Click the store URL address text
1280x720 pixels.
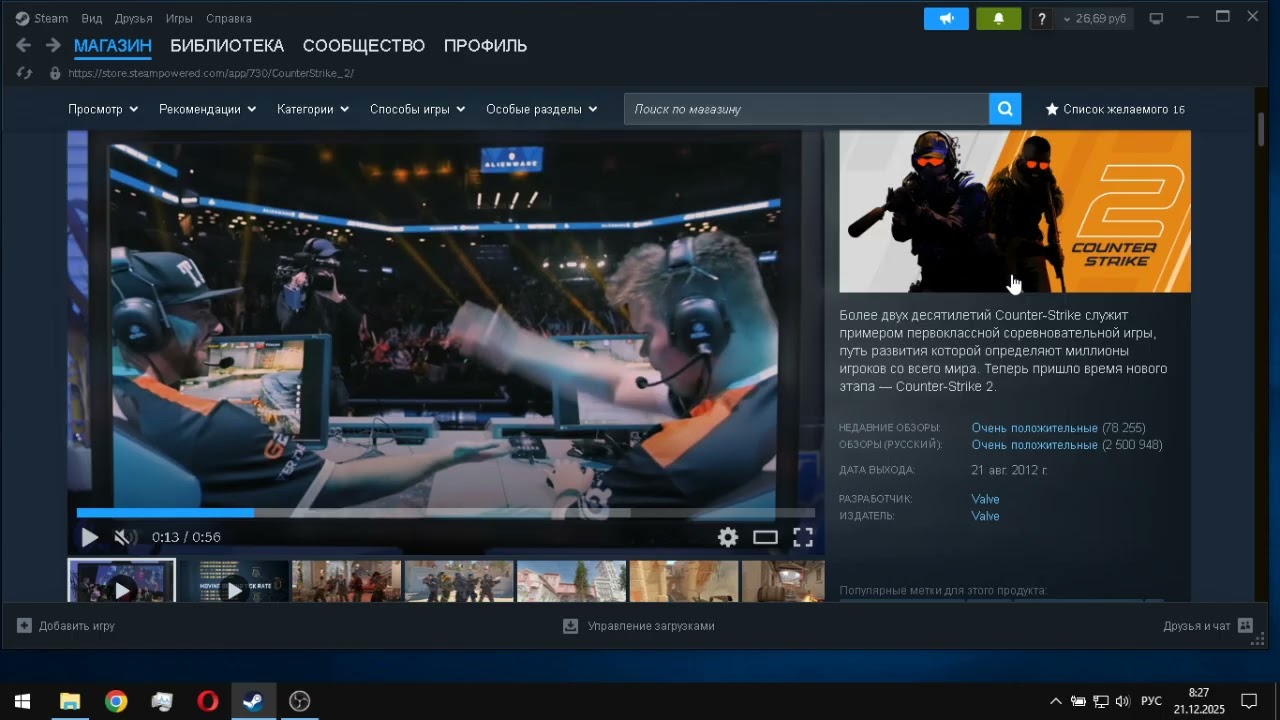(211, 73)
